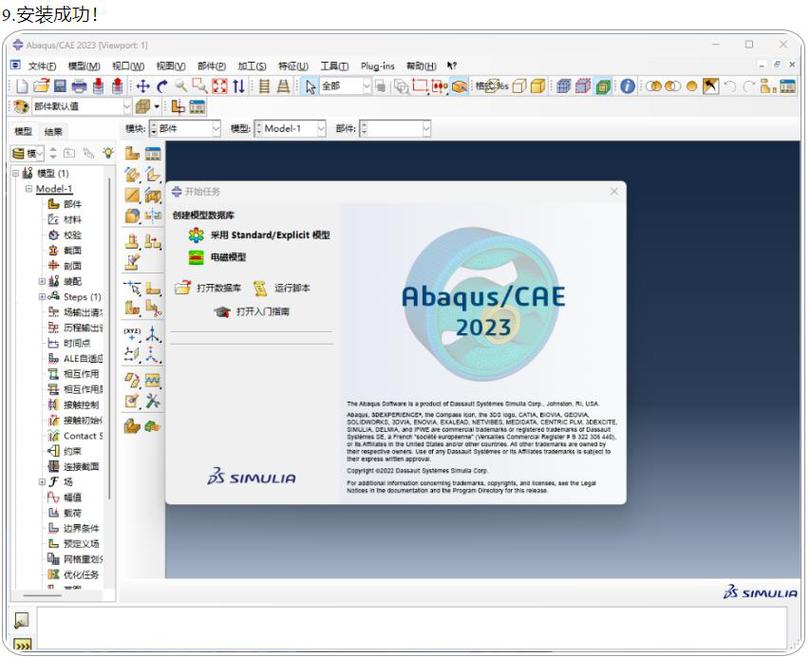Click the Create Datum Point XYZ tool
The image size is (810, 657).
[132, 333]
